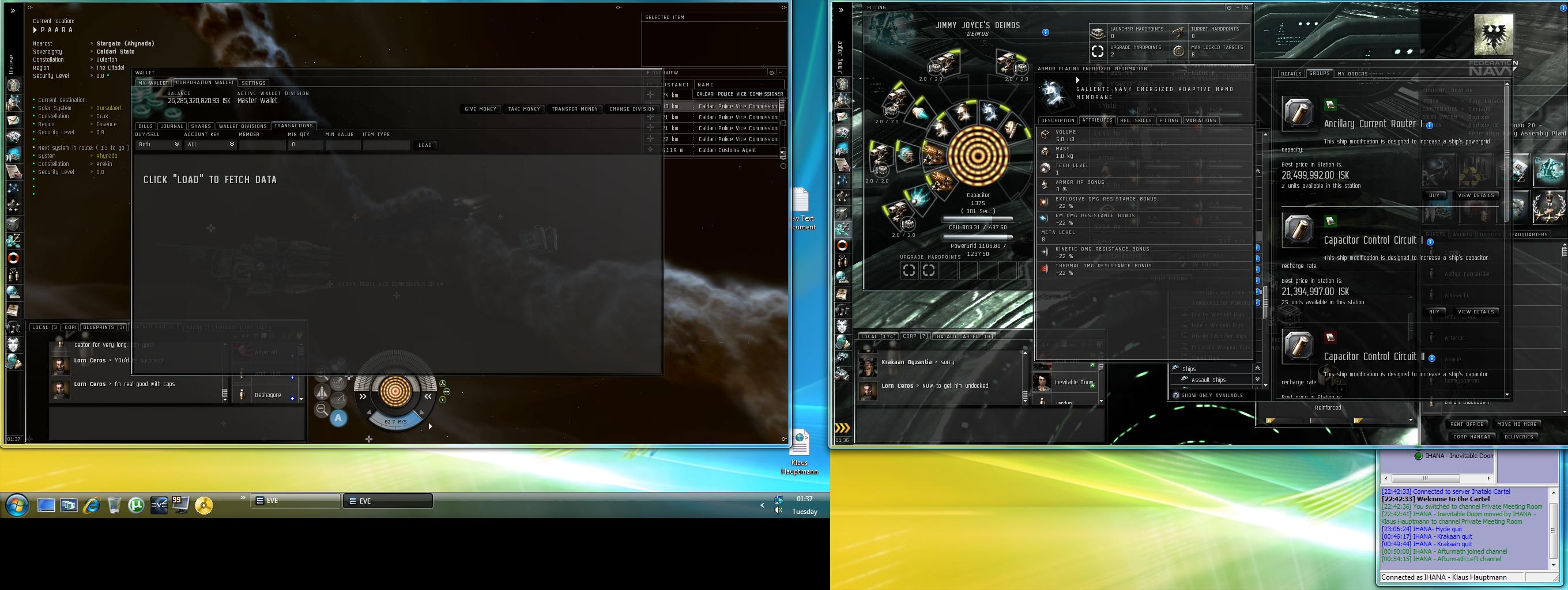The height and width of the screenshot is (590, 1568).
Task: Open the cube assets icon in left EVE sidebar
Action: [x=13, y=223]
